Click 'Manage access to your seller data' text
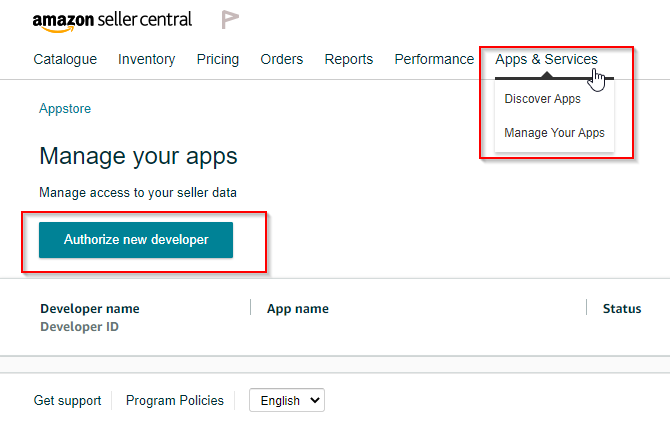The image size is (670, 432). (138, 193)
